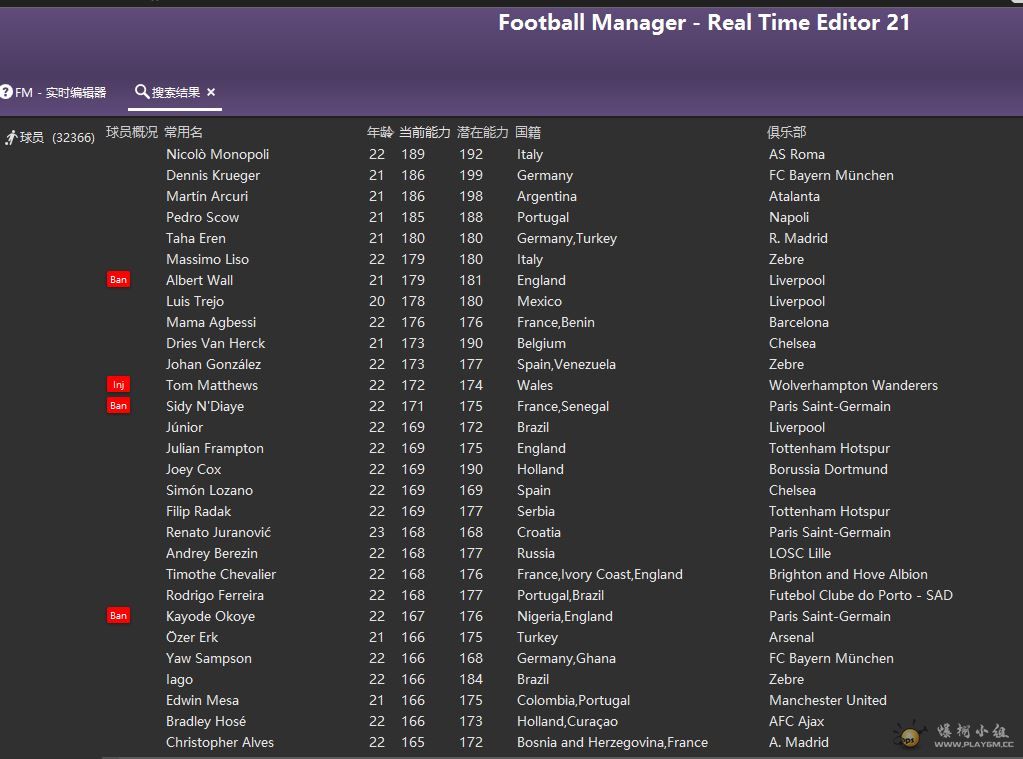Sort by the 当前能力 column header
1023x759 pixels.
425,132
